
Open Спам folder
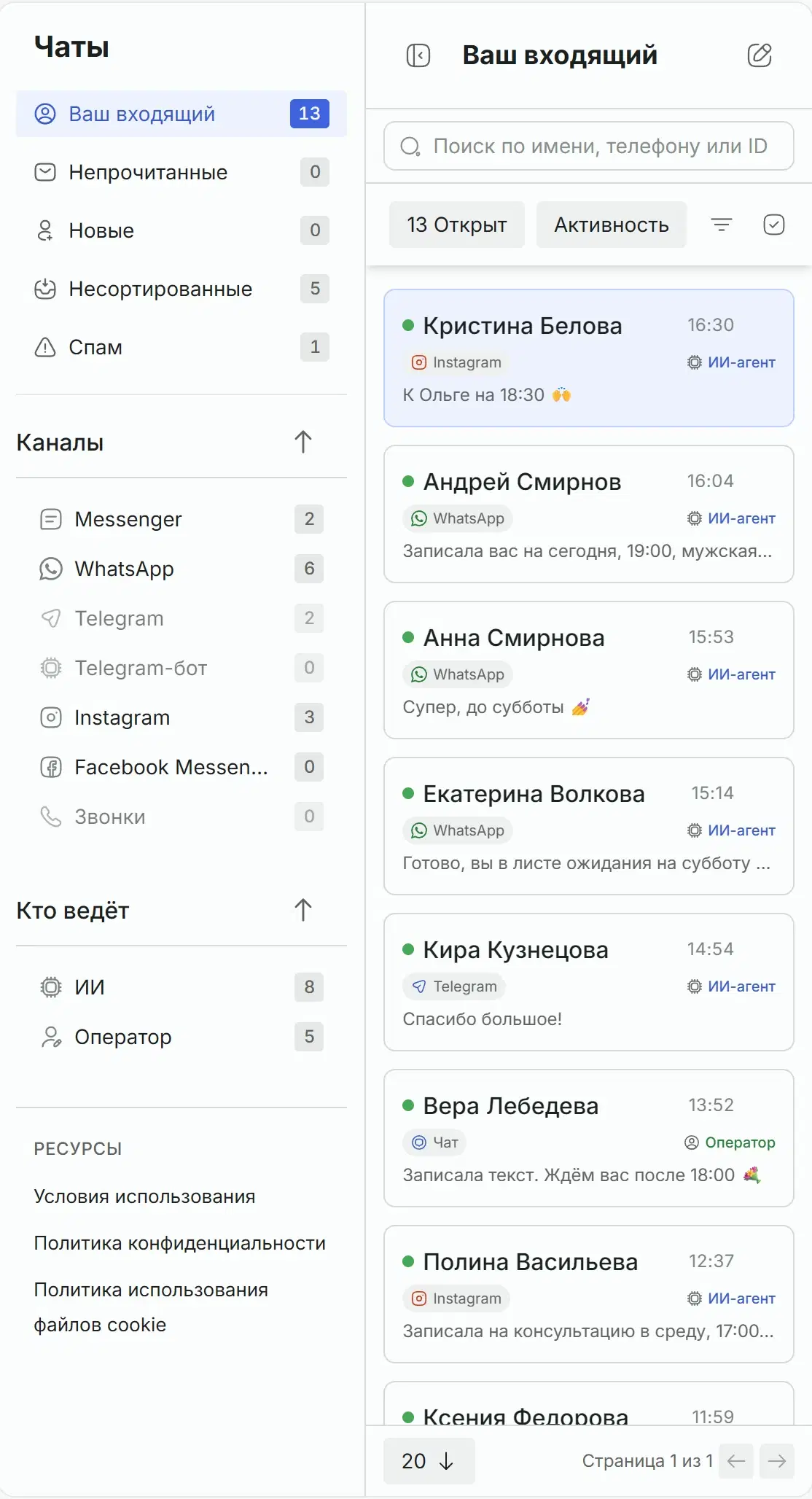tap(181, 347)
